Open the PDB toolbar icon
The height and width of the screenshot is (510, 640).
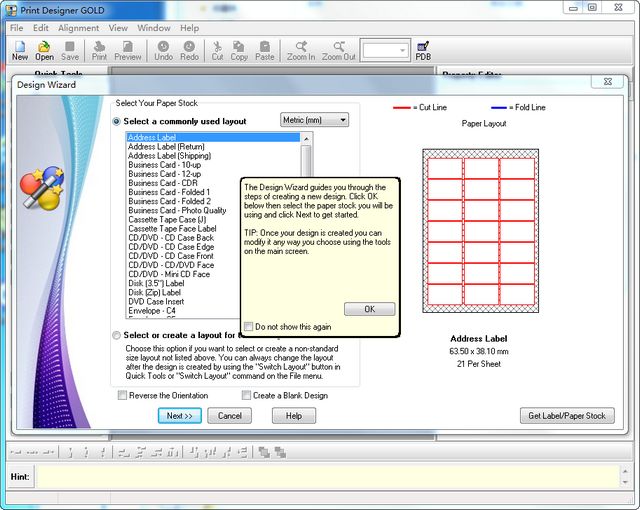click(423, 50)
